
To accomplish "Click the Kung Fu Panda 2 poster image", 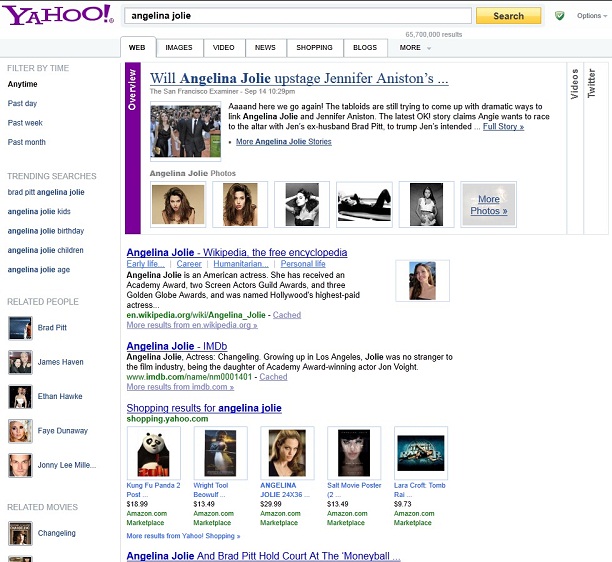I will pos(154,453).
